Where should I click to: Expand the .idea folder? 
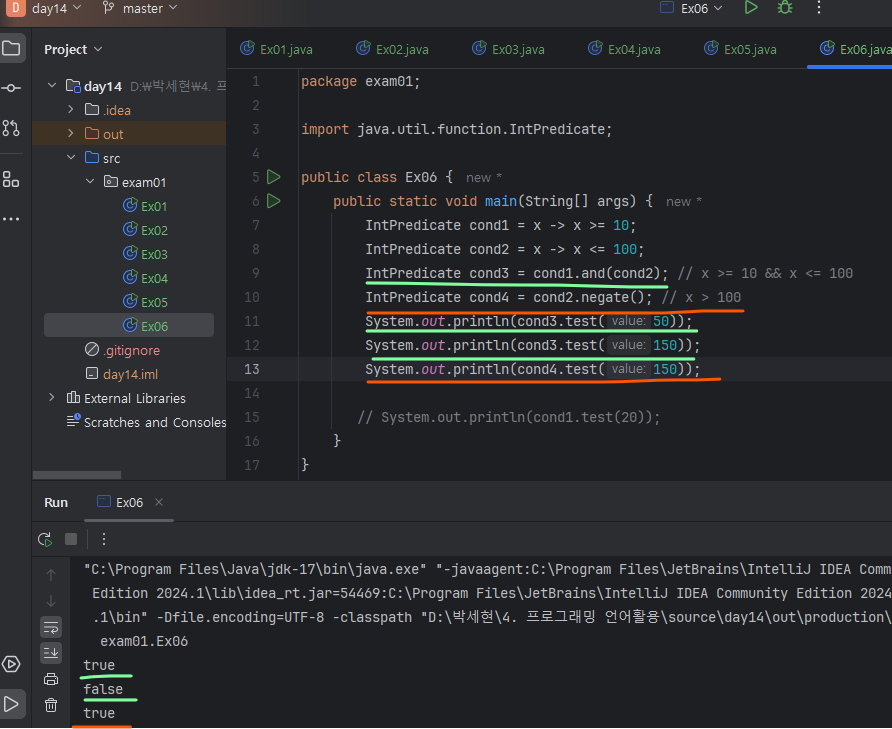71,109
